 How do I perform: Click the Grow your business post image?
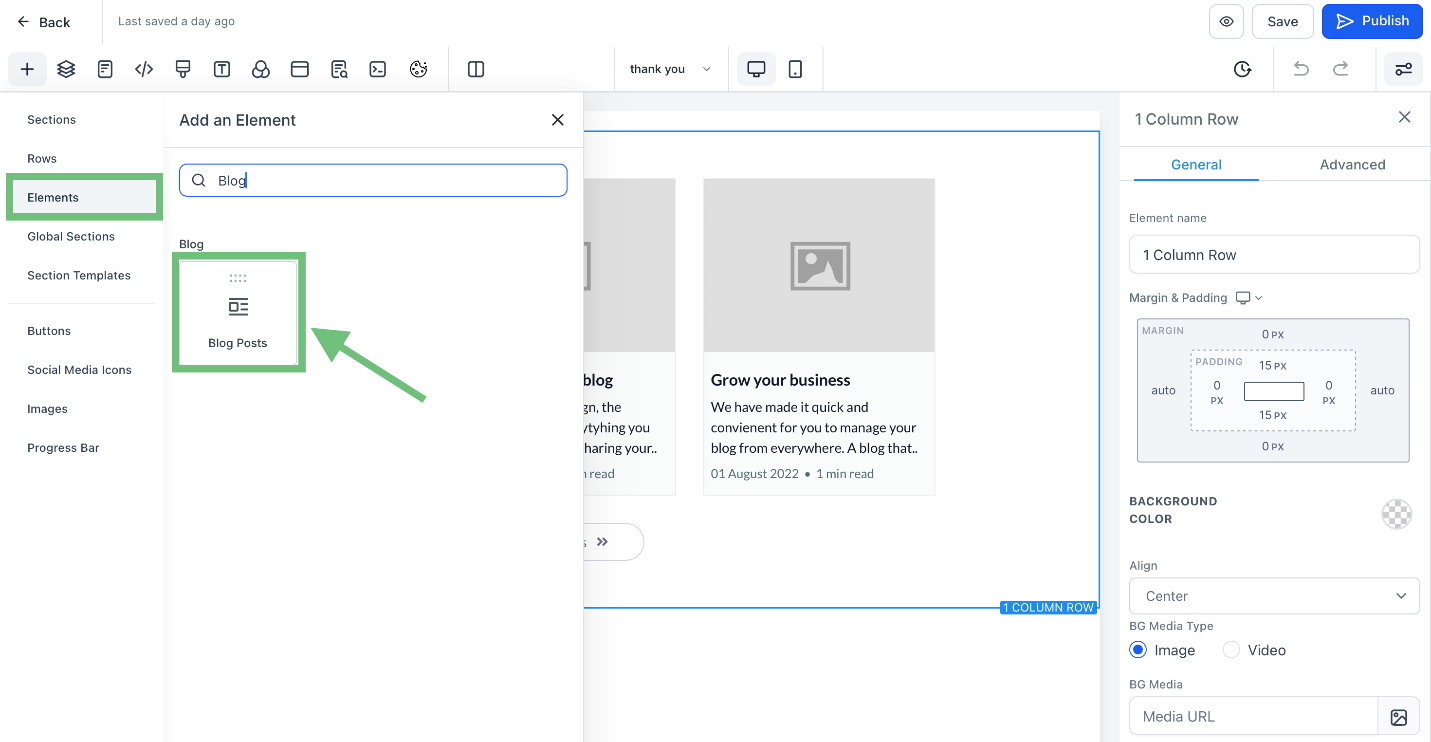(819, 265)
